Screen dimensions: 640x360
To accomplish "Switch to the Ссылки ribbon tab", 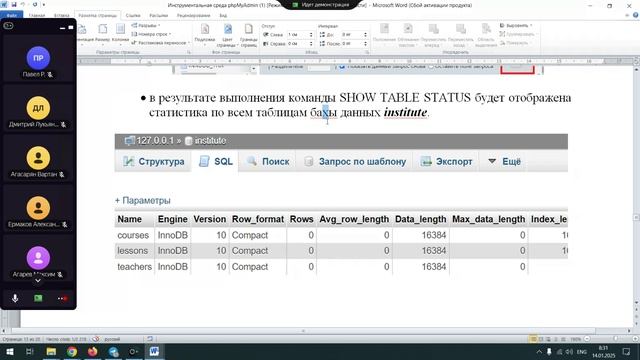I will pyautogui.click(x=133, y=16).
